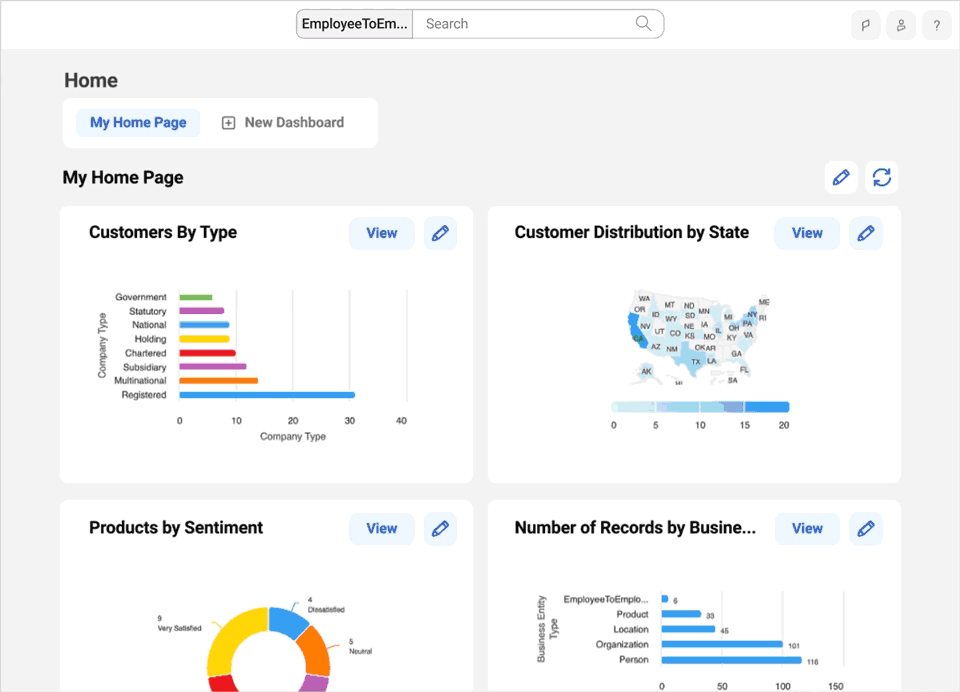Click the Government green bar

(196, 297)
